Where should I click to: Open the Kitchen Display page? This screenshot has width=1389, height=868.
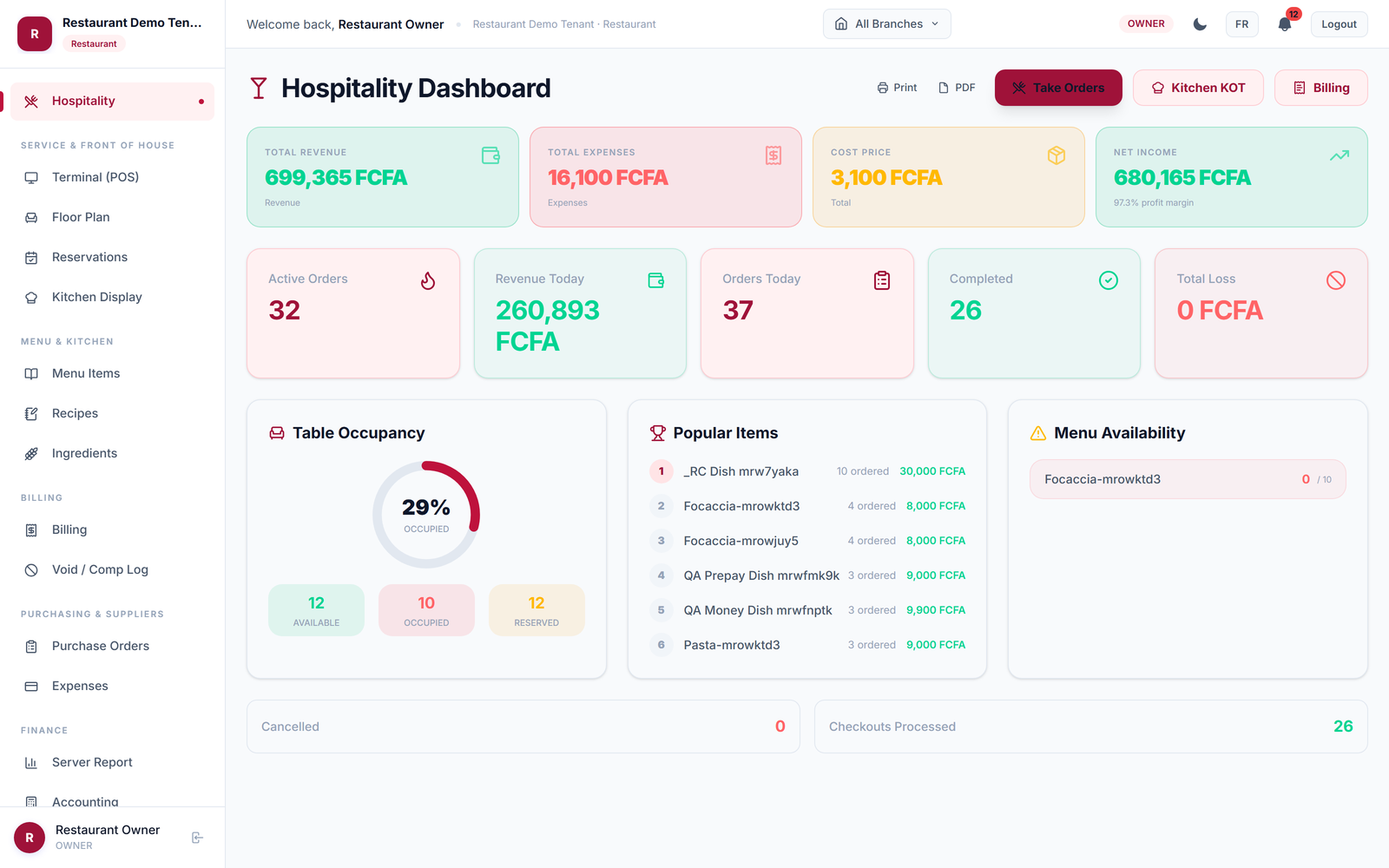pos(112,297)
